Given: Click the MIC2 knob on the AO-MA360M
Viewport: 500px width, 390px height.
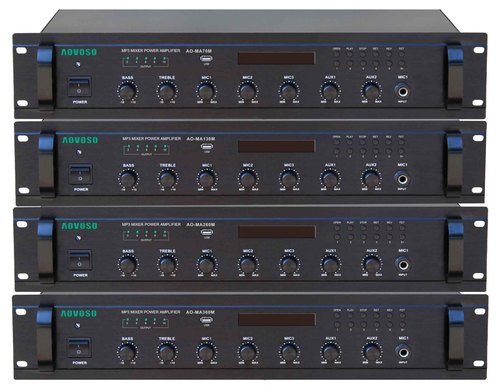Looking at the screenshot, I should tap(248, 352).
